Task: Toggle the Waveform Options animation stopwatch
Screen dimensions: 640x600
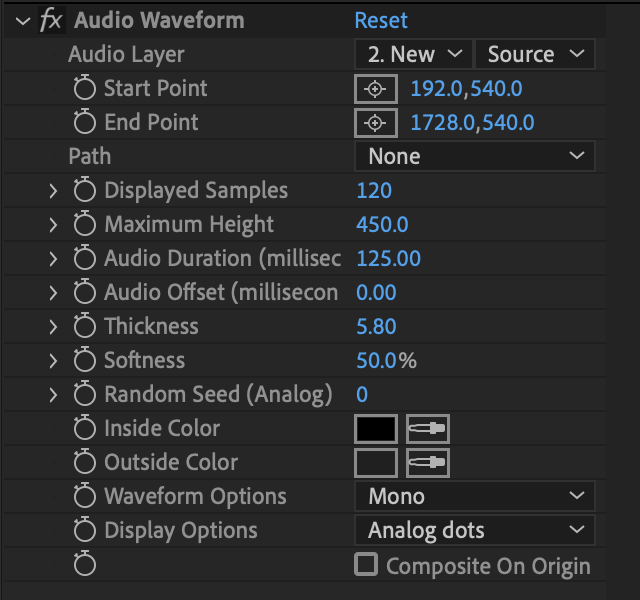Action: coord(85,497)
